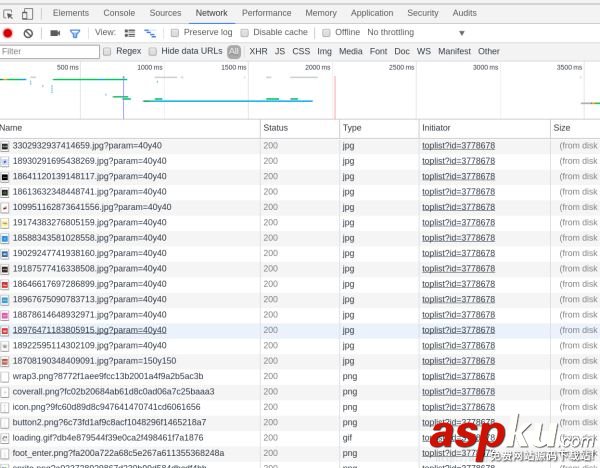
Task: Sort by the Size column header
Action: point(575,128)
